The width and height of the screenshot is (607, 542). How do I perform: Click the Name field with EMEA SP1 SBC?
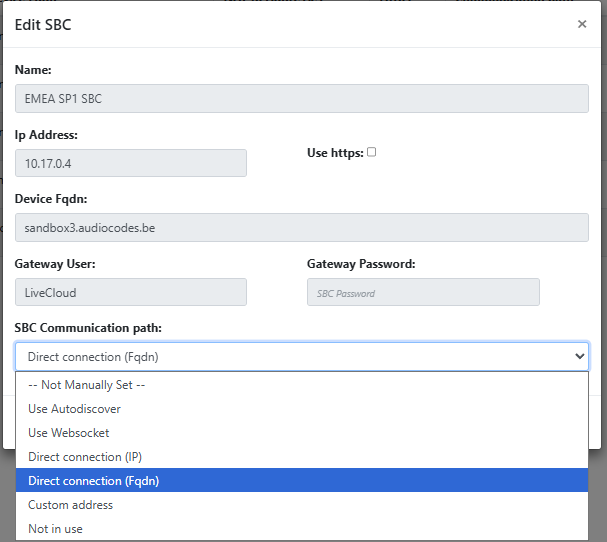(301, 99)
